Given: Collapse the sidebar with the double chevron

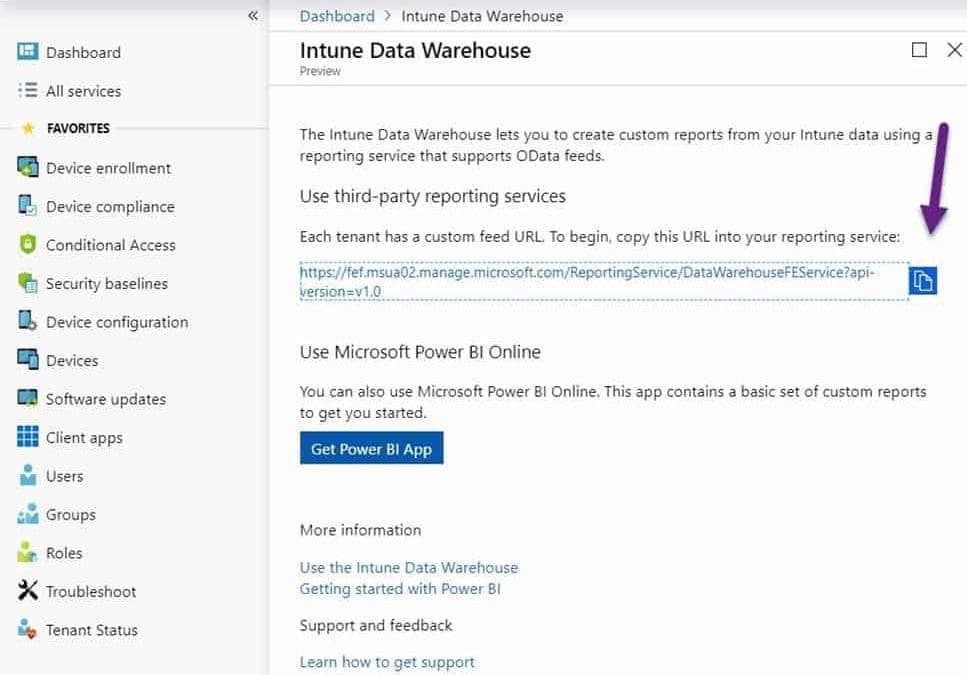Looking at the screenshot, I should [253, 16].
